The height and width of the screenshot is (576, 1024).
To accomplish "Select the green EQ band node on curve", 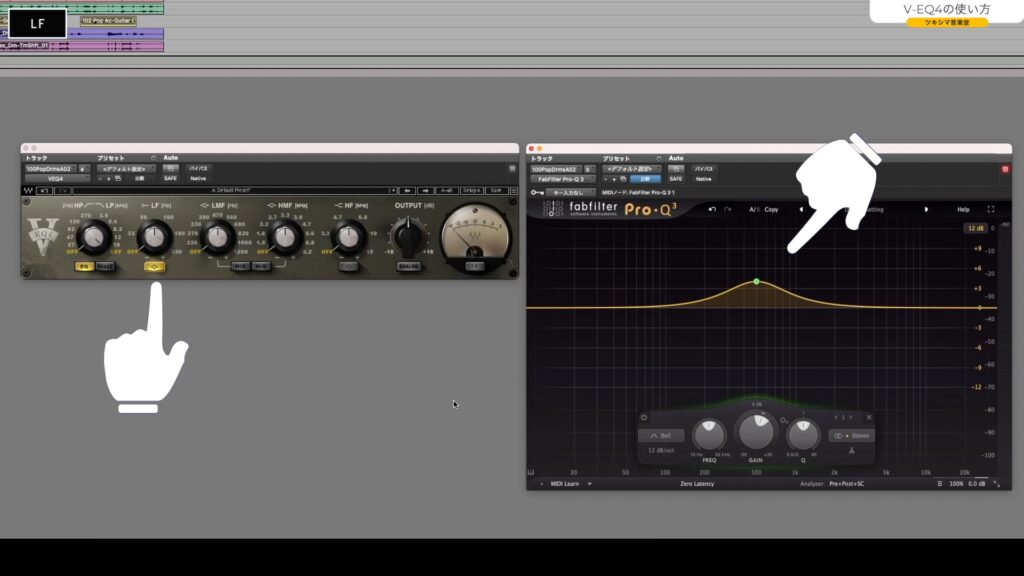I will tap(756, 281).
